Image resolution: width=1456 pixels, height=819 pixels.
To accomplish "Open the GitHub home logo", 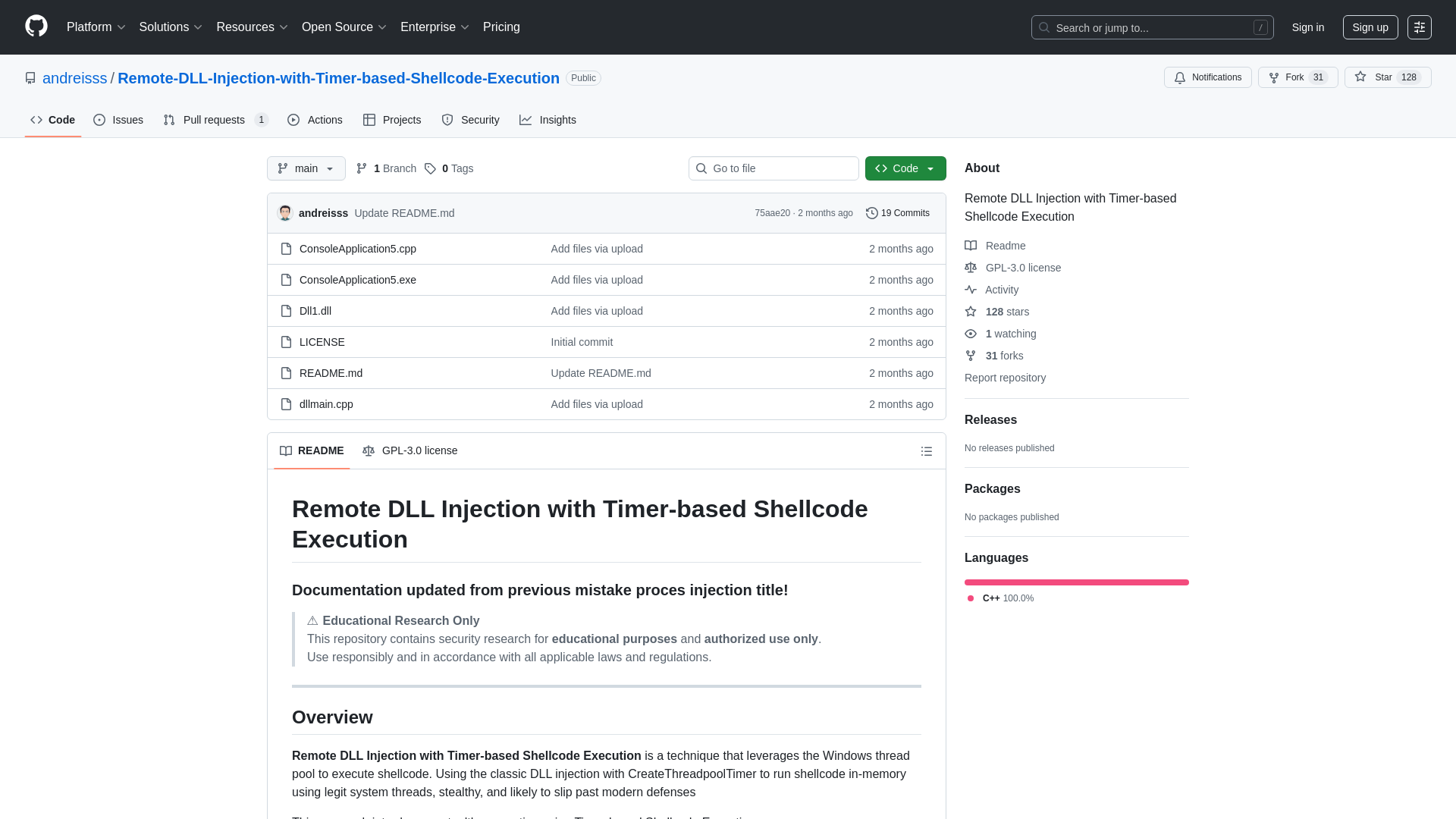I will pos(36,27).
